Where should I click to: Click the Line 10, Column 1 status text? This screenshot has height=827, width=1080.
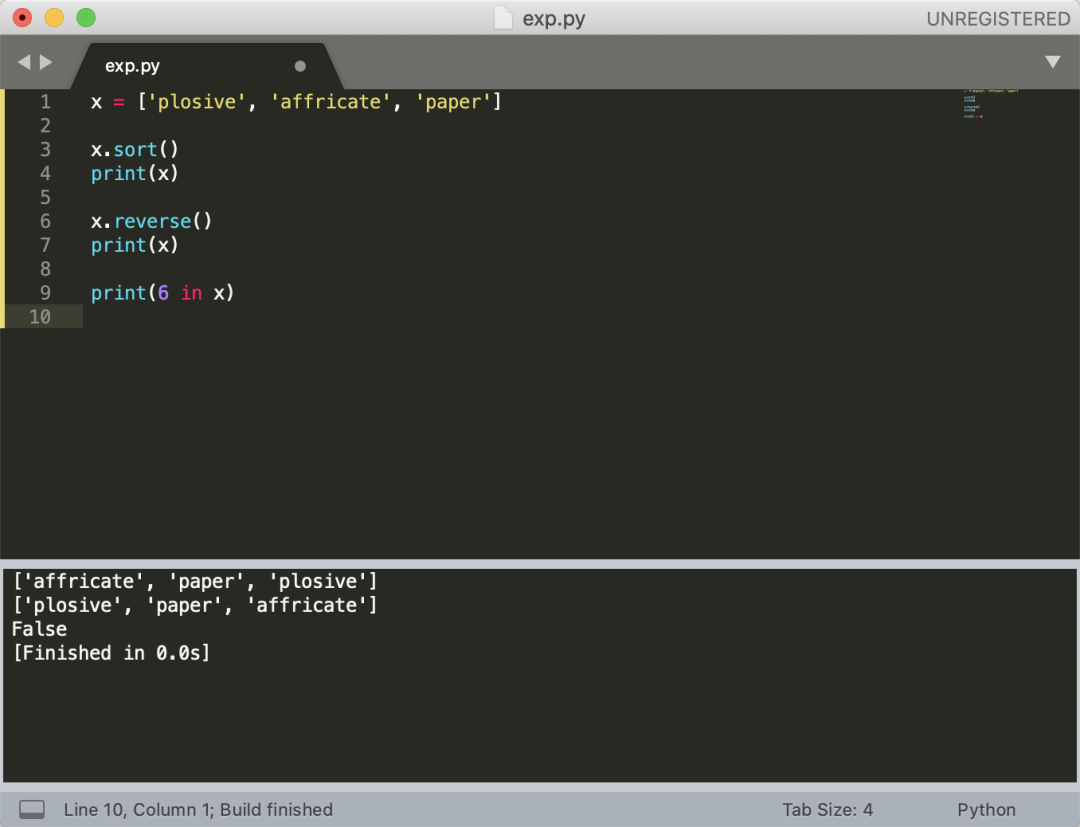pyautogui.click(x=198, y=809)
